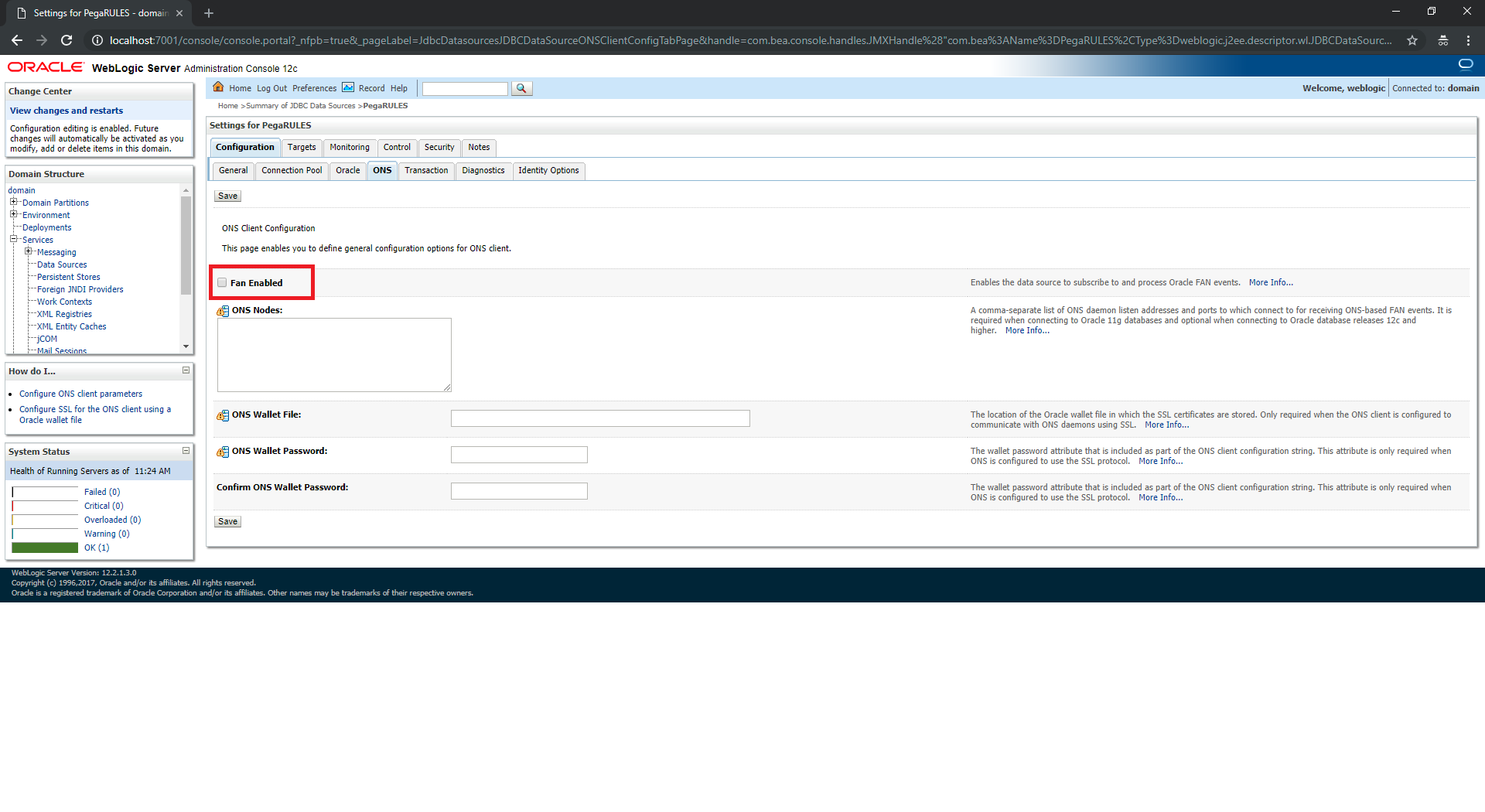Viewport: 1485px width, 812px height.
Task: Open the browser three-dot menu
Action: [1468, 40]
